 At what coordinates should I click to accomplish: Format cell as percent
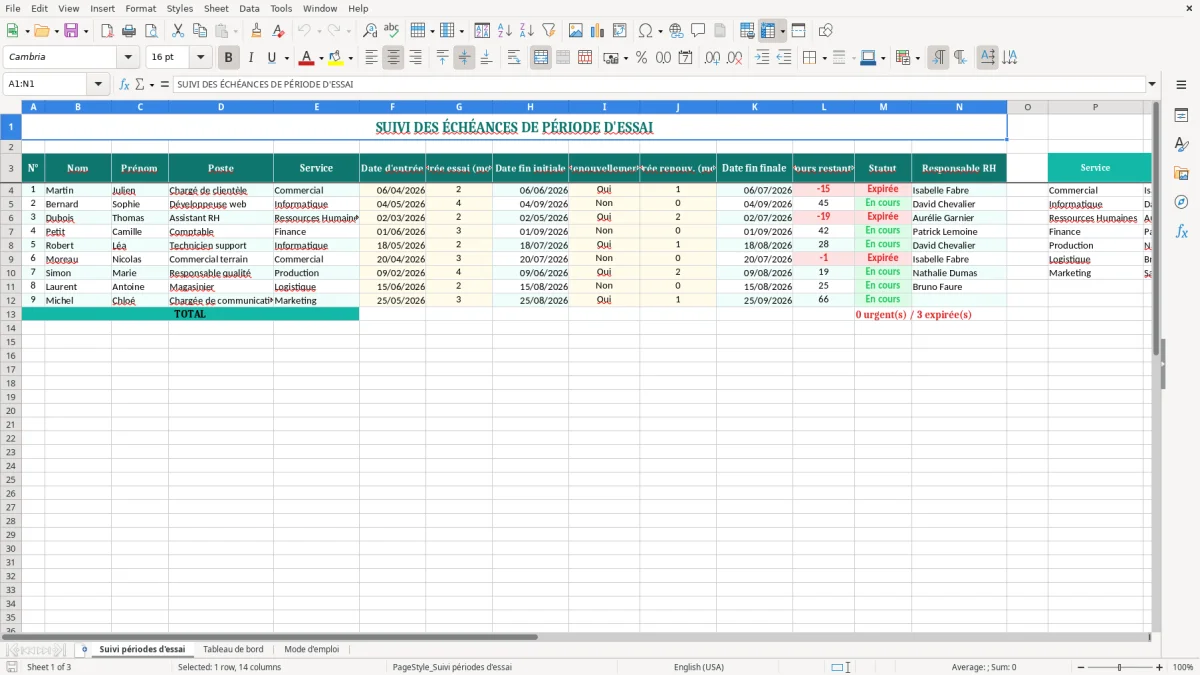641,58
